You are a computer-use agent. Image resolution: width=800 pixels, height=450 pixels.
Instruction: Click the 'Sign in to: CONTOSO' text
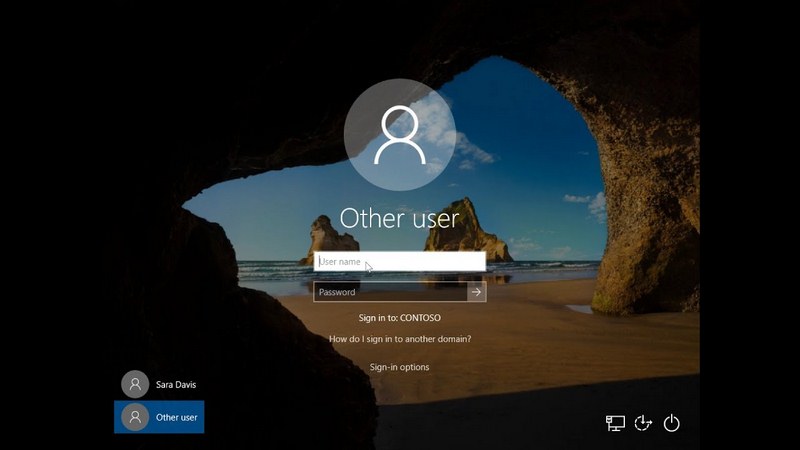click(399, 317)
